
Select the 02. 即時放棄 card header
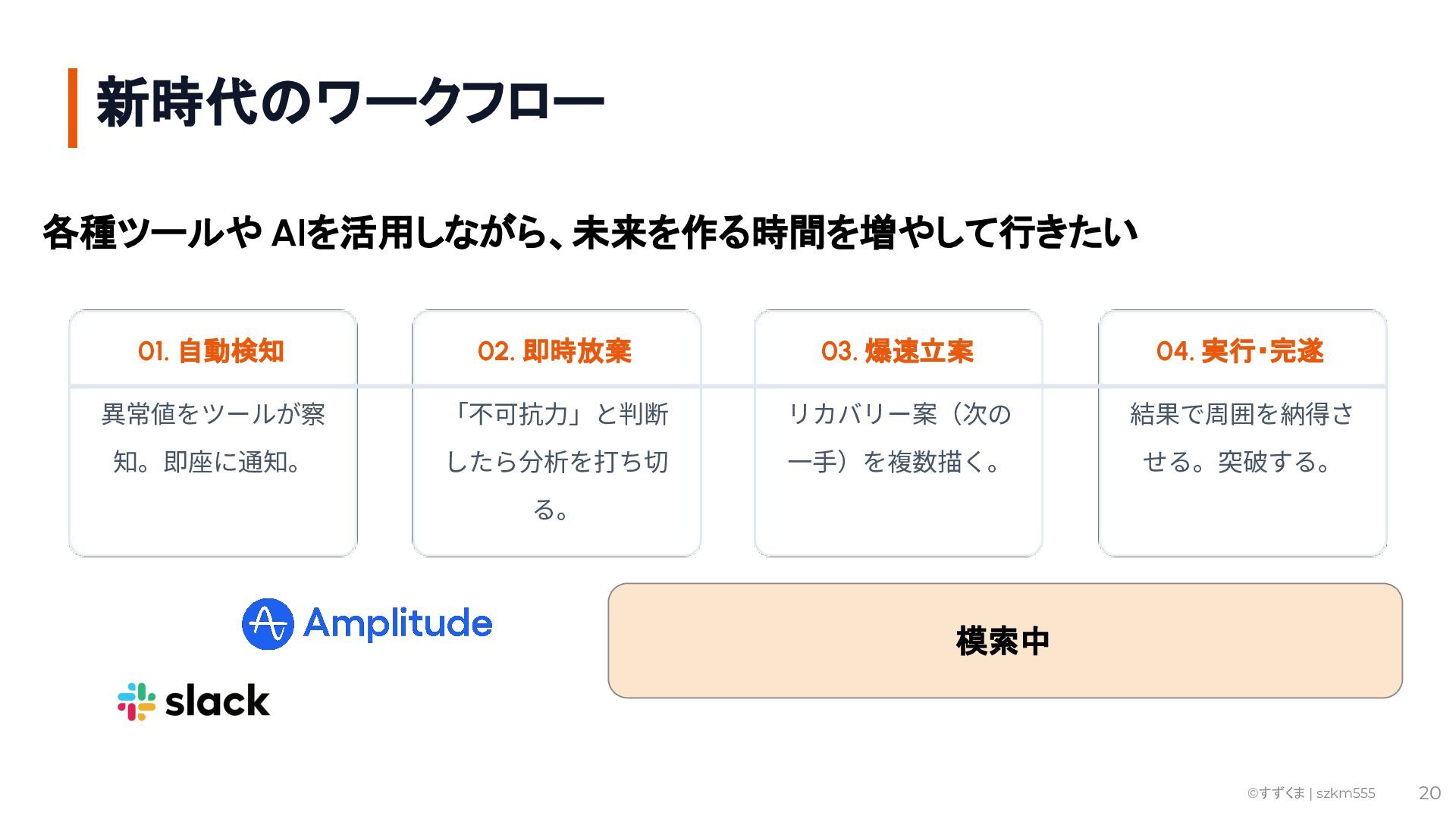coord(555,351)
